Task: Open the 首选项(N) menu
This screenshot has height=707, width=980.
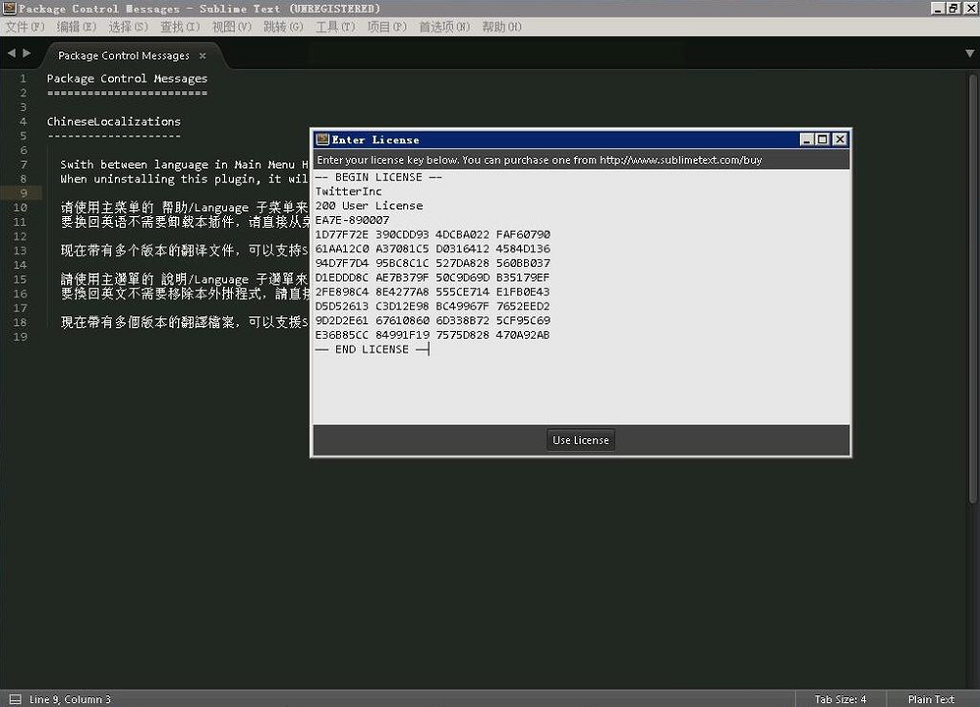Action: click(444, 27)
